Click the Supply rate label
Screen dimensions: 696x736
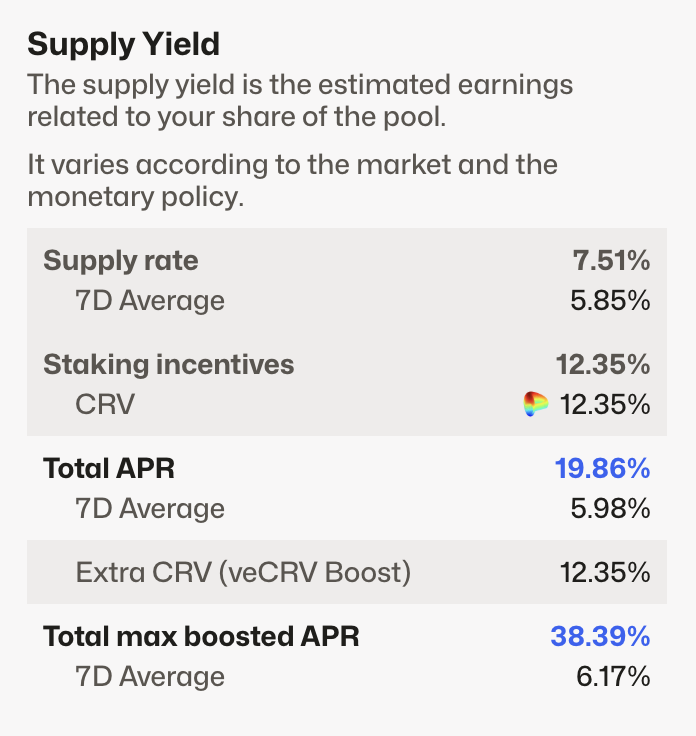121,261
